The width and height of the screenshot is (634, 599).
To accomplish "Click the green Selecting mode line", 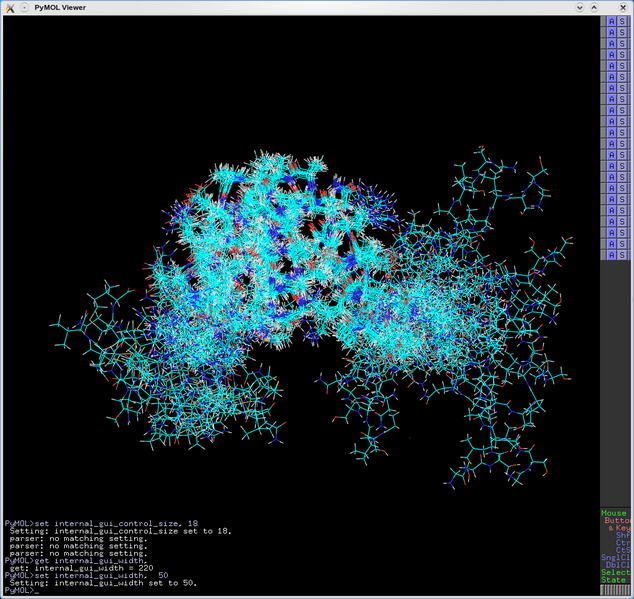I will pos(616,572).
